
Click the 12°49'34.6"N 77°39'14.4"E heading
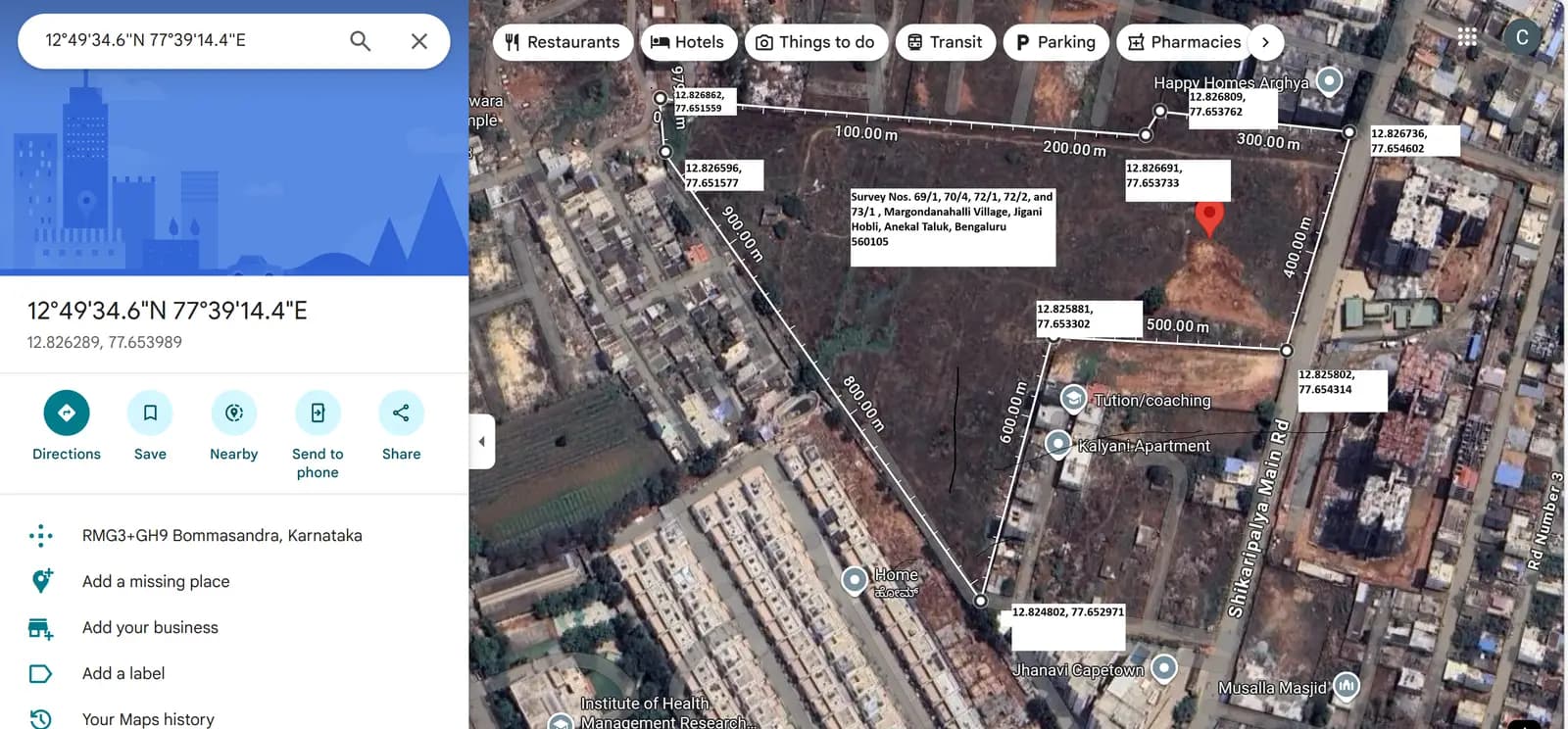pos(168,312)
